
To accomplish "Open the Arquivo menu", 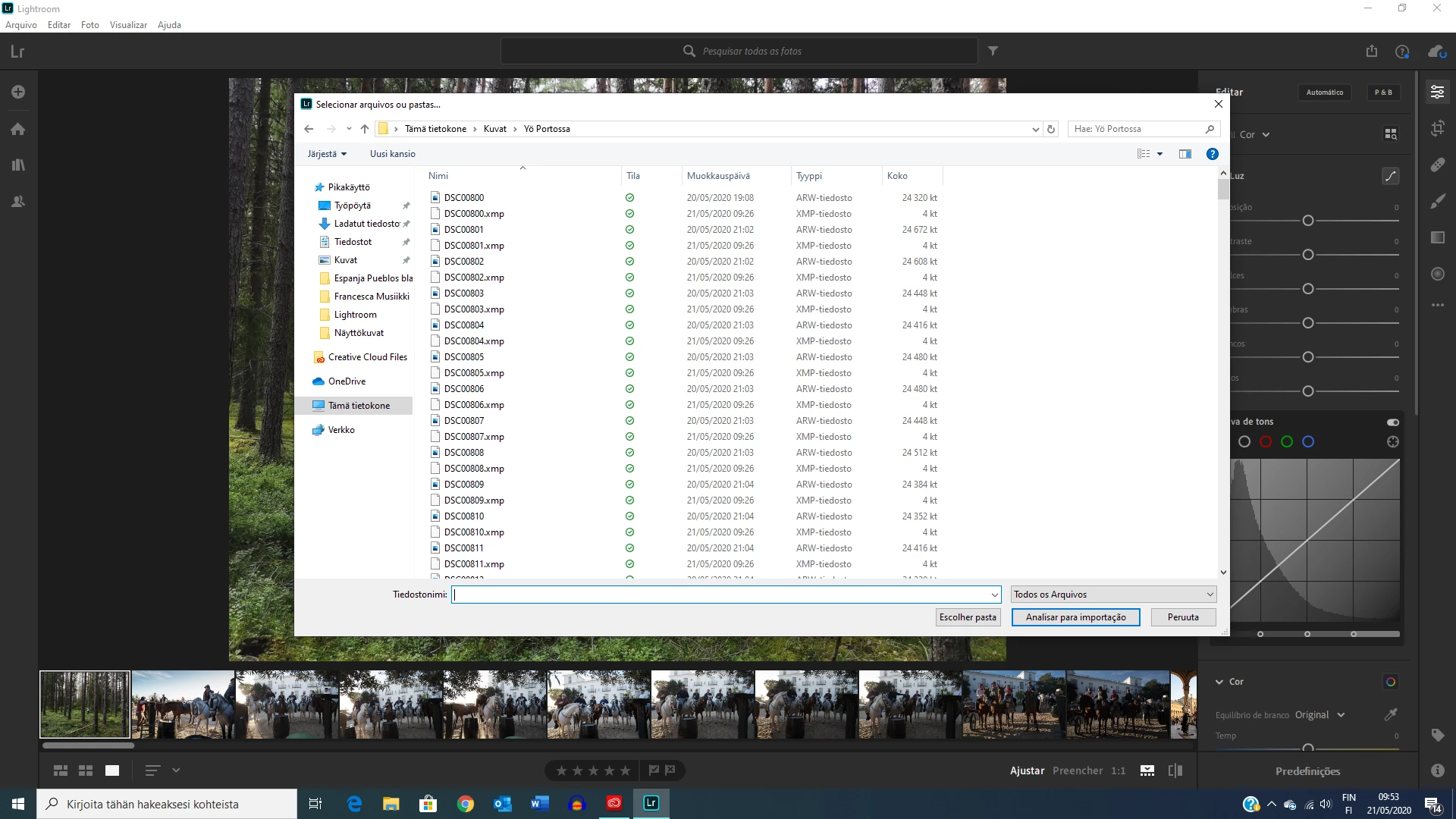I will (x=21, y=24).
